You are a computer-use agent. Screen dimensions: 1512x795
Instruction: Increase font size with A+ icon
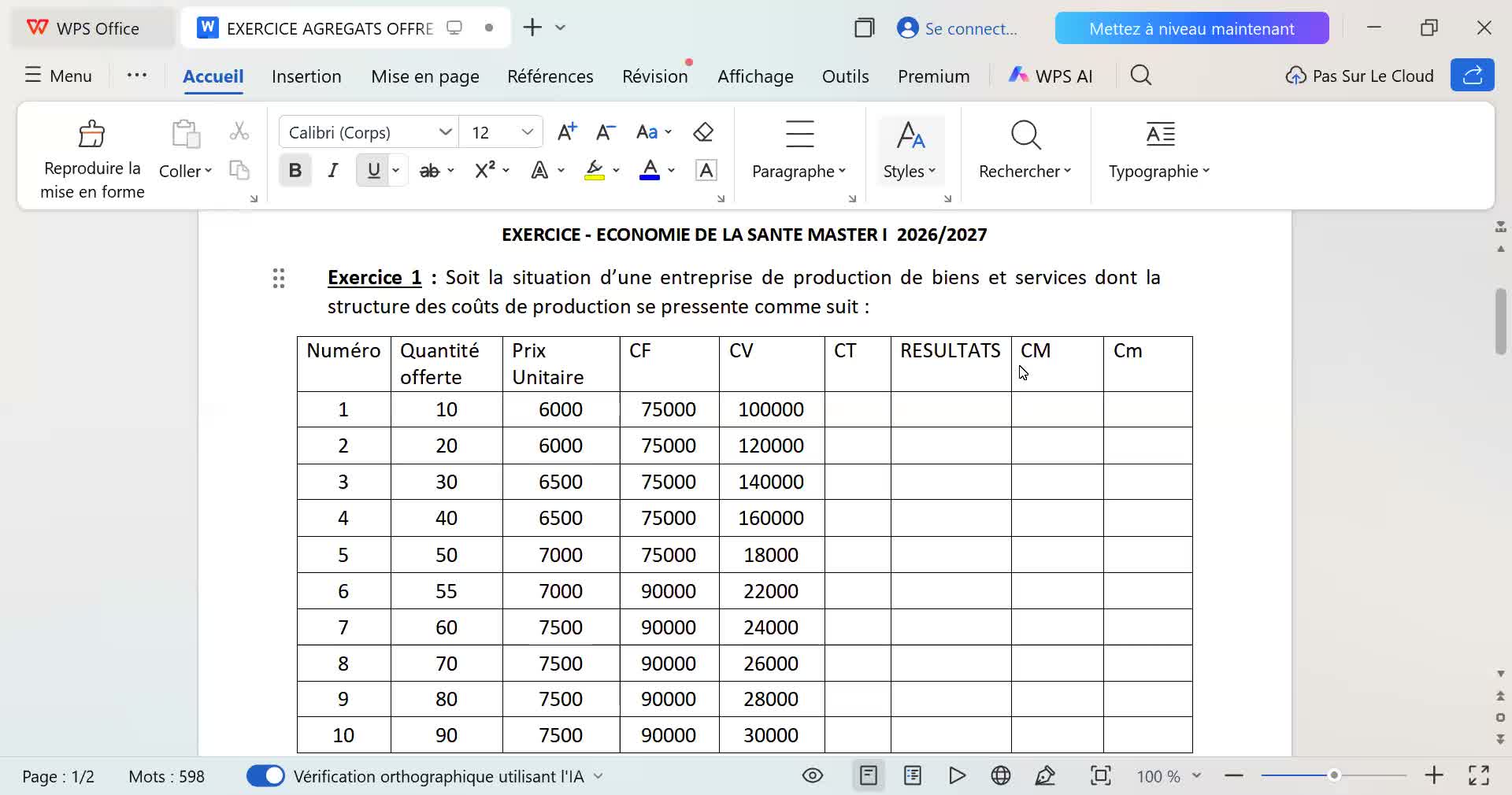coord(567,132)
